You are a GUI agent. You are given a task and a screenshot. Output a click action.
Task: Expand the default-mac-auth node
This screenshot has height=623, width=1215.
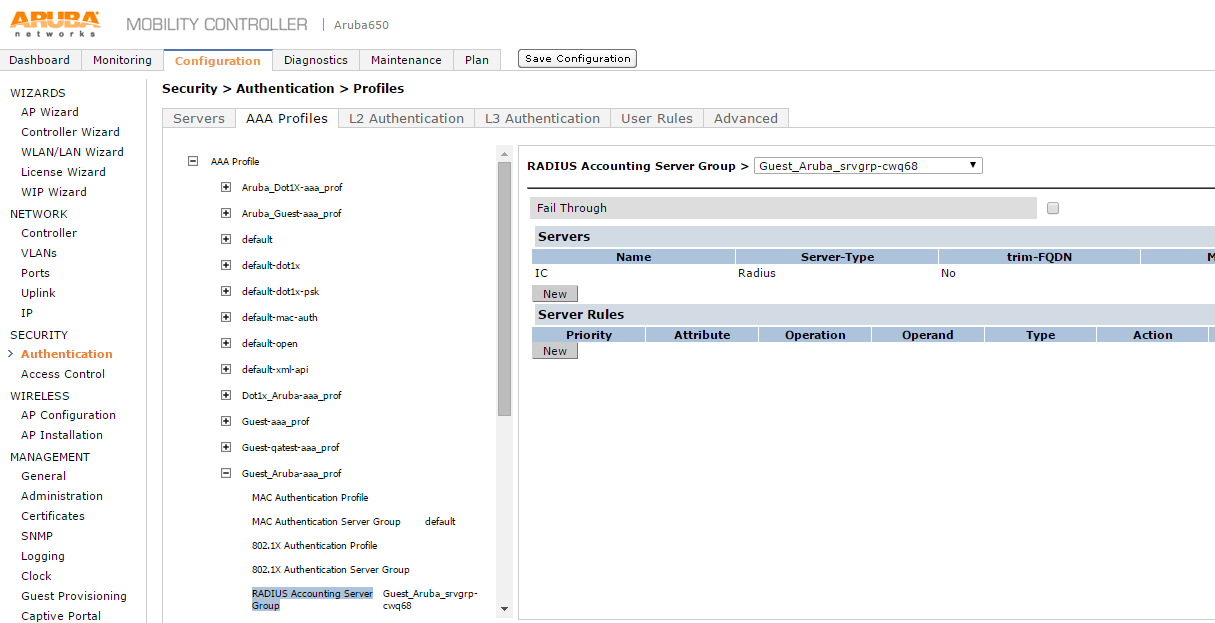226,317
